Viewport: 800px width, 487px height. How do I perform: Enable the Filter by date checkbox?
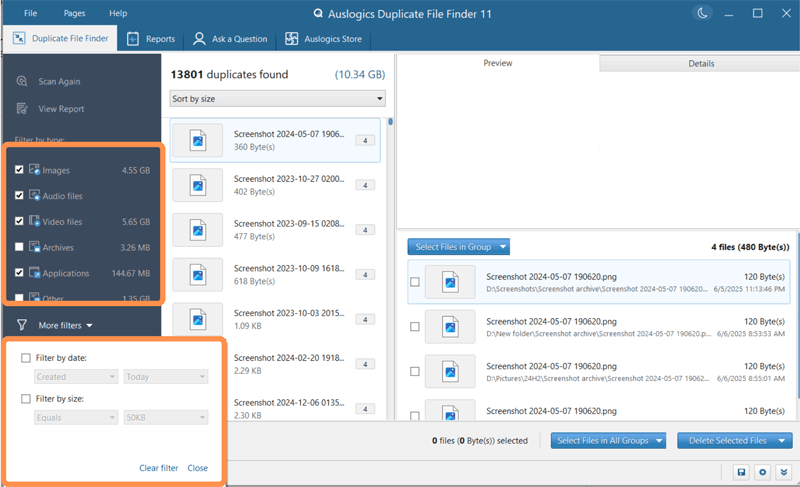[26, 358]
